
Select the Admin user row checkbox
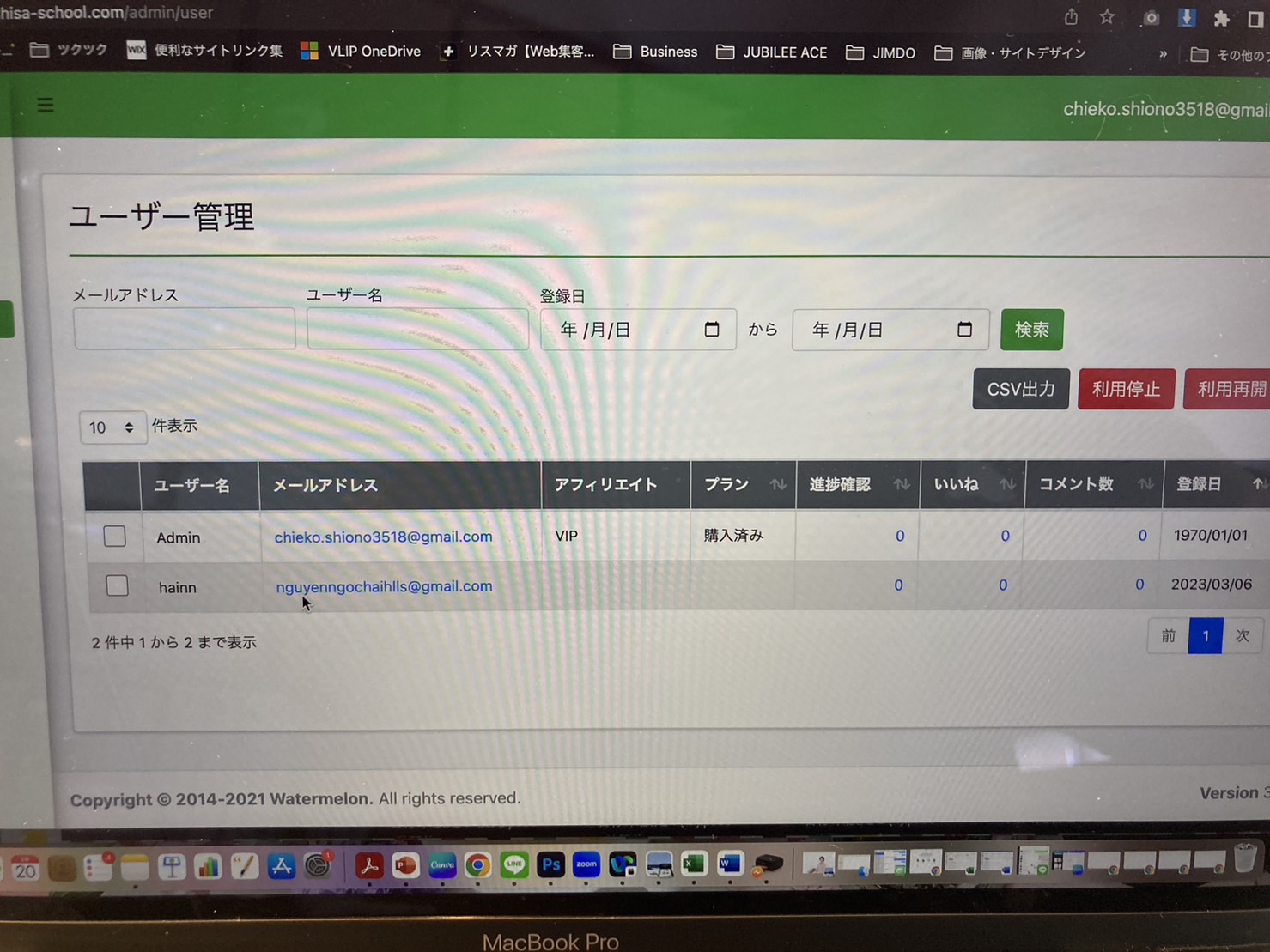pos(114,537)
